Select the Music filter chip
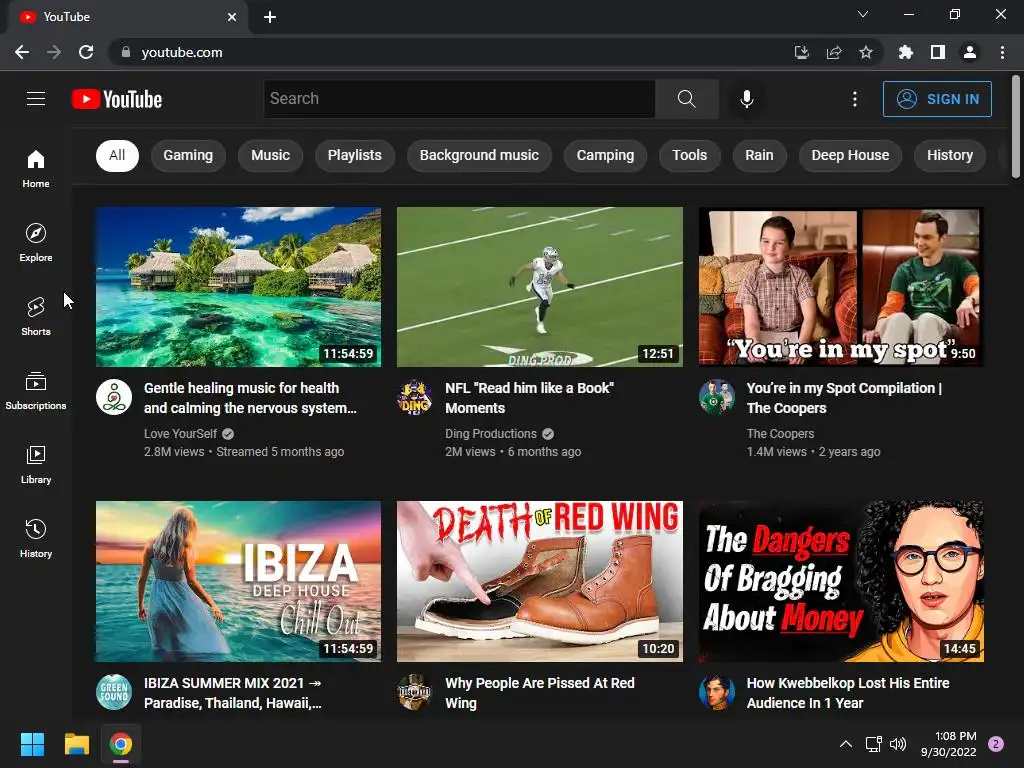Viewport: 1024px width, 768px height. pos(270,155)
